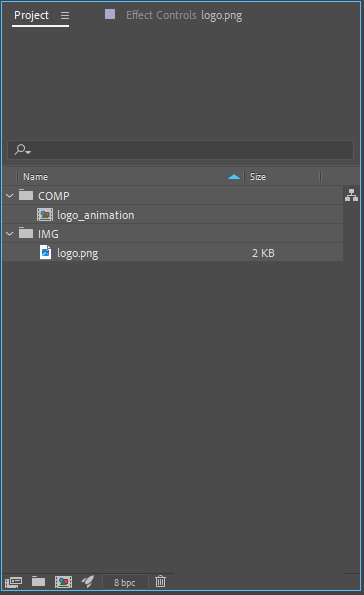The image size is (364, 595).
Task: Create a new folder via bottom icon
Action: [38, 581]
